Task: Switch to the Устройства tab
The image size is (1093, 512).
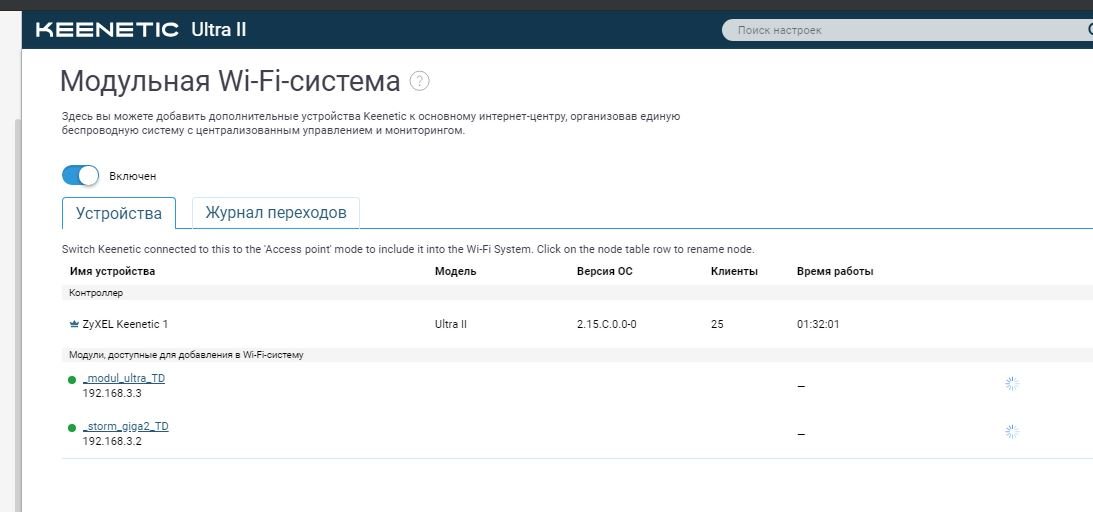Action: pos(119,213)
